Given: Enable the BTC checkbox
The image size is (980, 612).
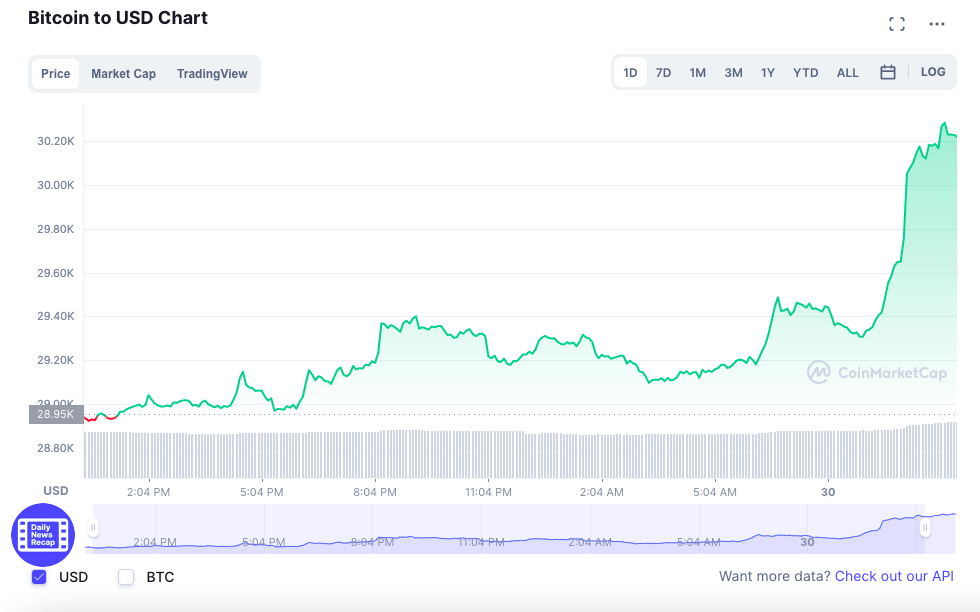Looking at the screenshot, I should (126, 577).
